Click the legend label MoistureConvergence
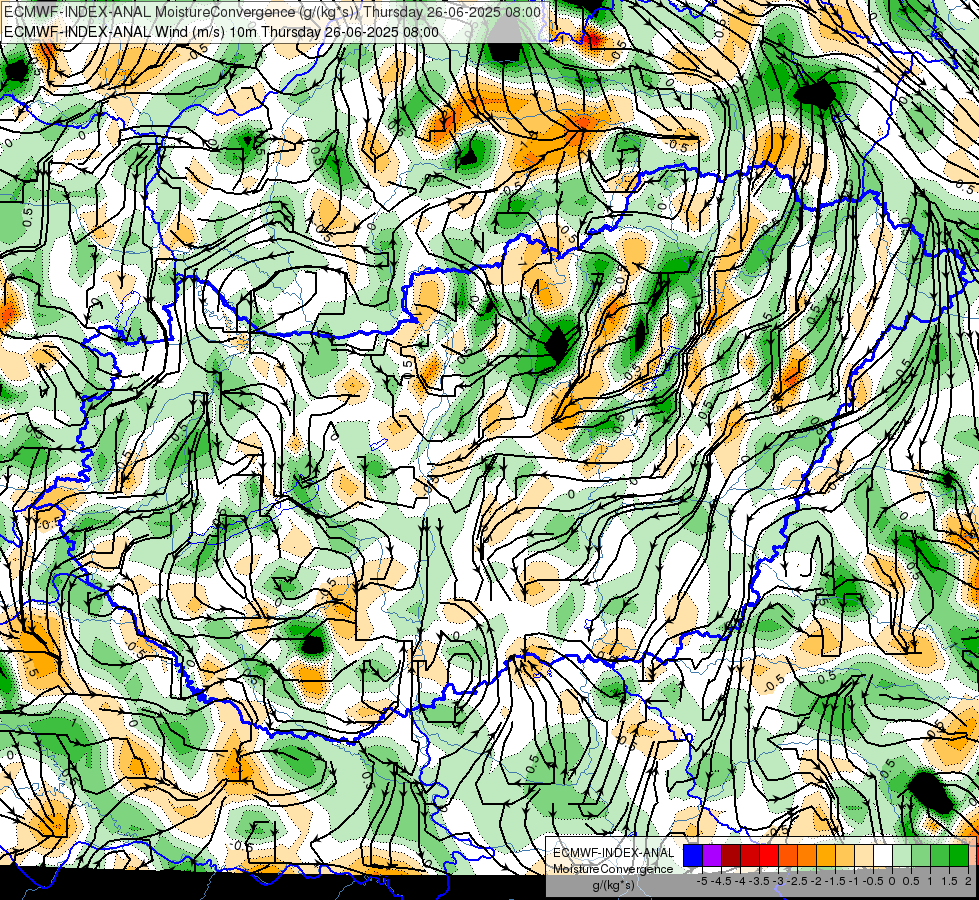 [613, 869]
